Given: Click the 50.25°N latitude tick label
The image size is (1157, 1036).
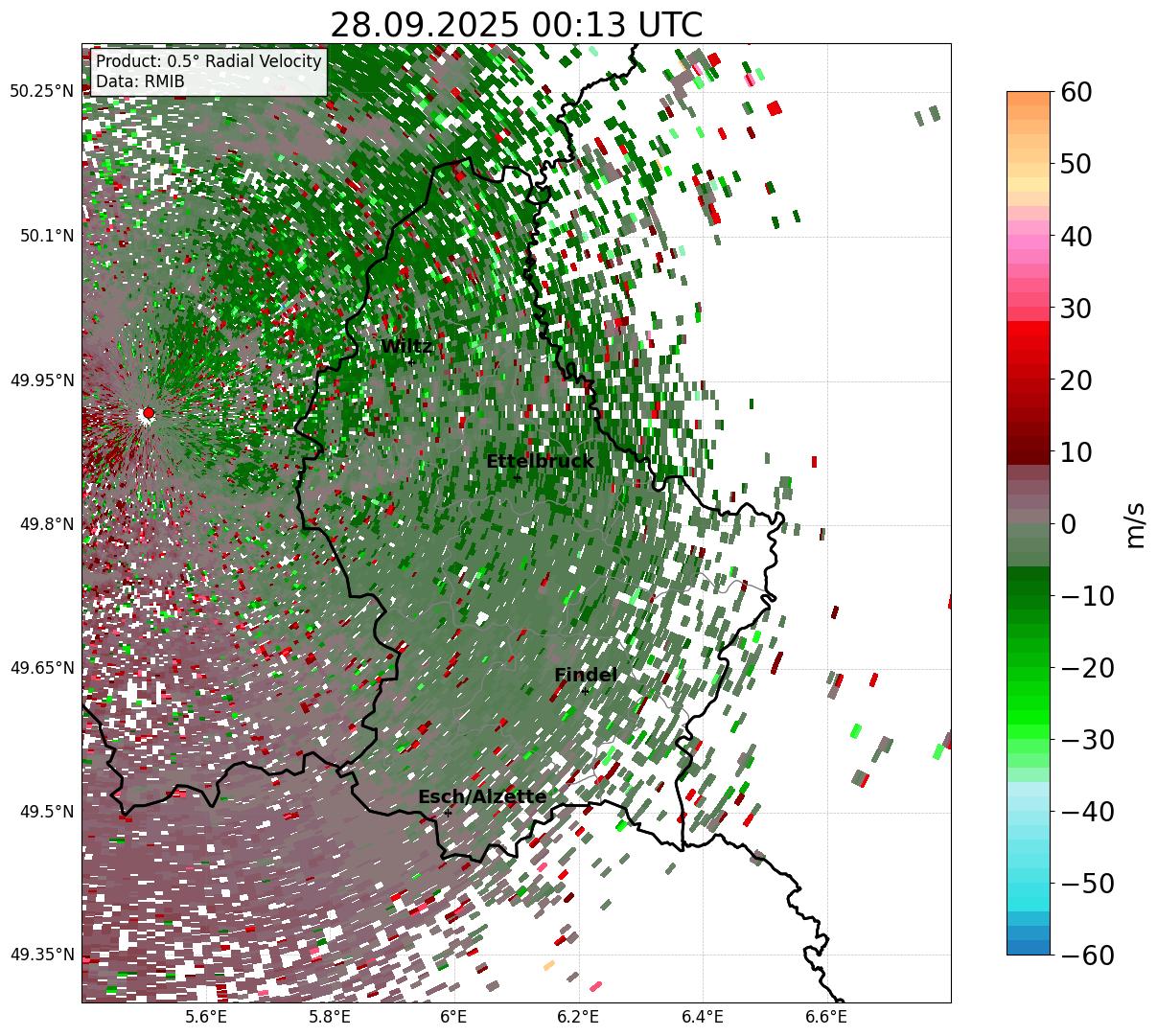Looking at the screenshot, I should point(42,92).
